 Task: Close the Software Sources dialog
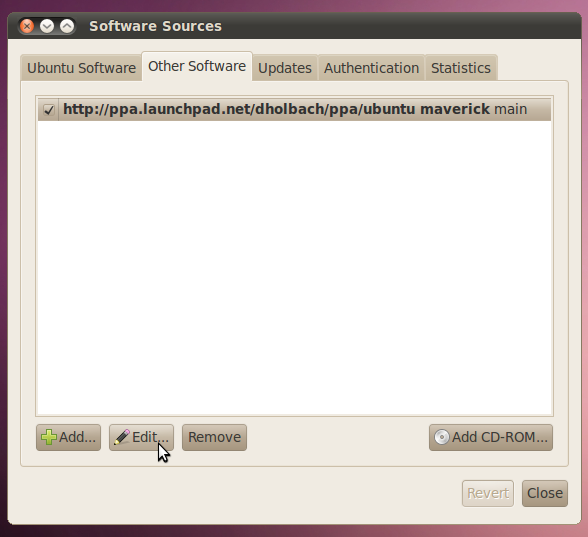[x=545, y=493]
